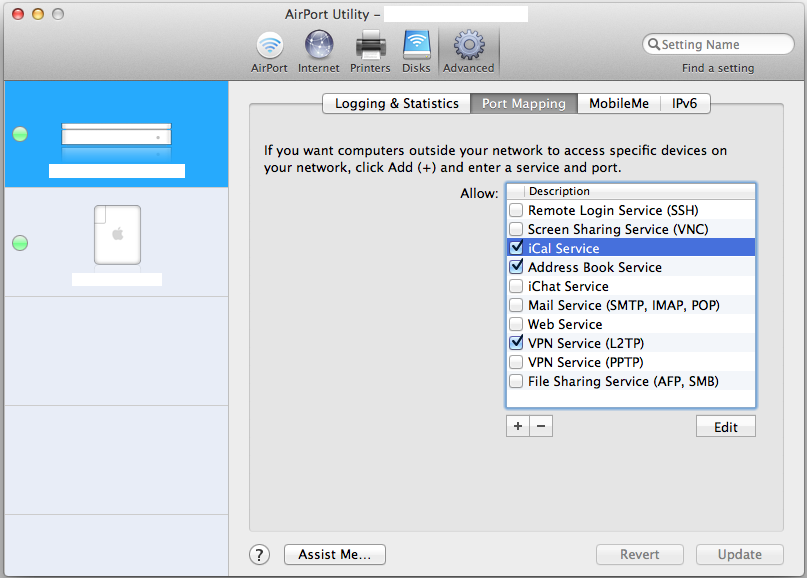Select the AirPort Extreme base station in sidebar

(117, 134)
